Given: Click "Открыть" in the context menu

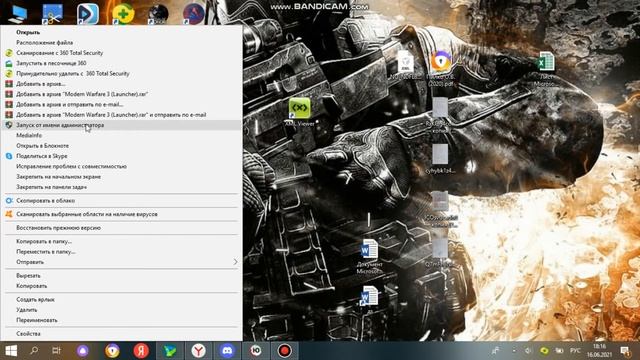Looking at the screenshot, I should tap(28, 32).
